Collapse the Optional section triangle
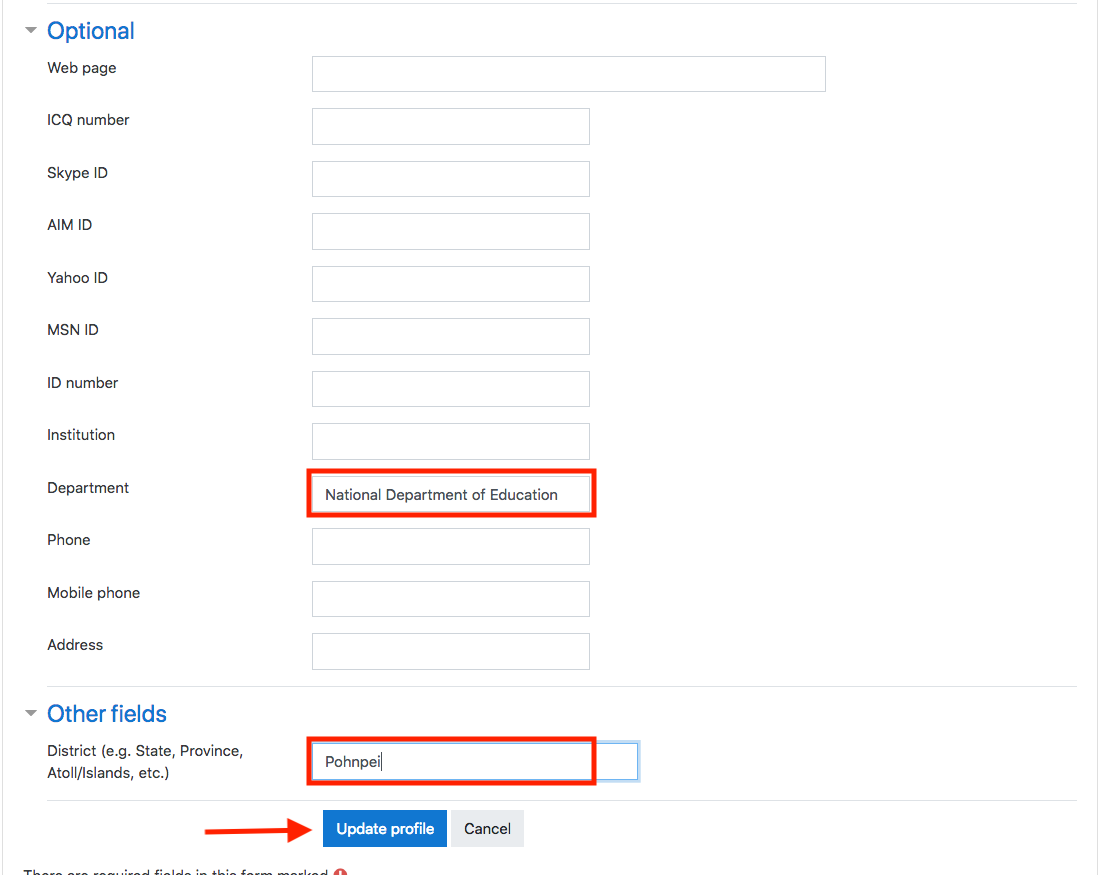The width and height of the screenshot is (1101, 875). (x=30, y=30)
